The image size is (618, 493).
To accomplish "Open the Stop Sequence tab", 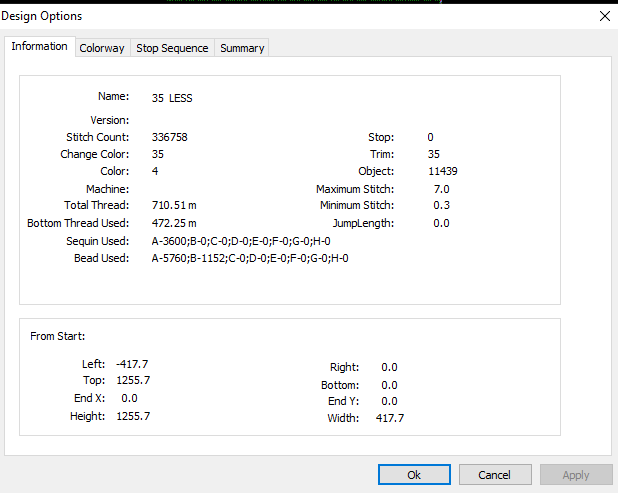I will tap(172, 48).
